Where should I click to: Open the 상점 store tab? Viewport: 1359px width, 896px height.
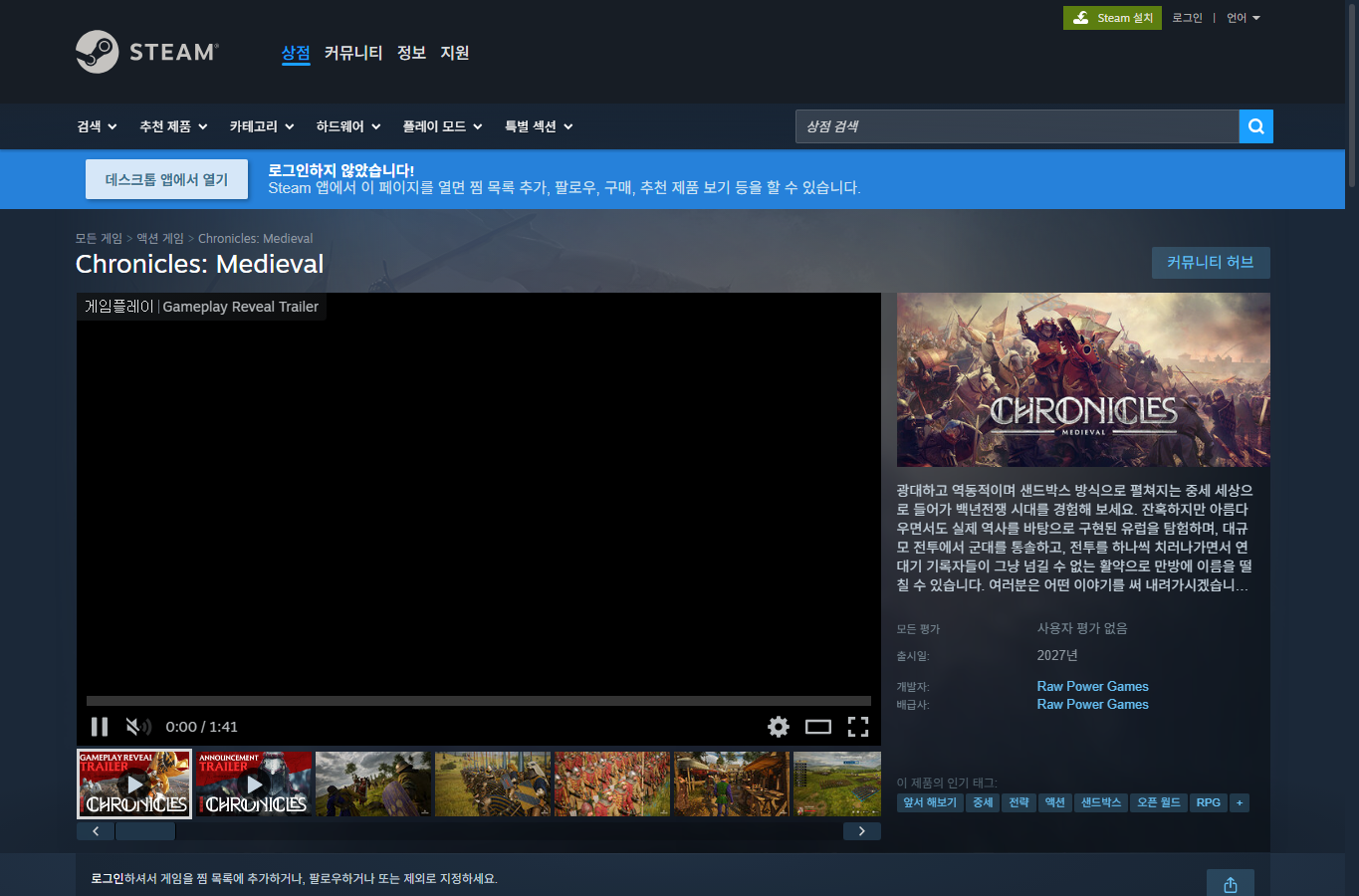click(296, 53)
